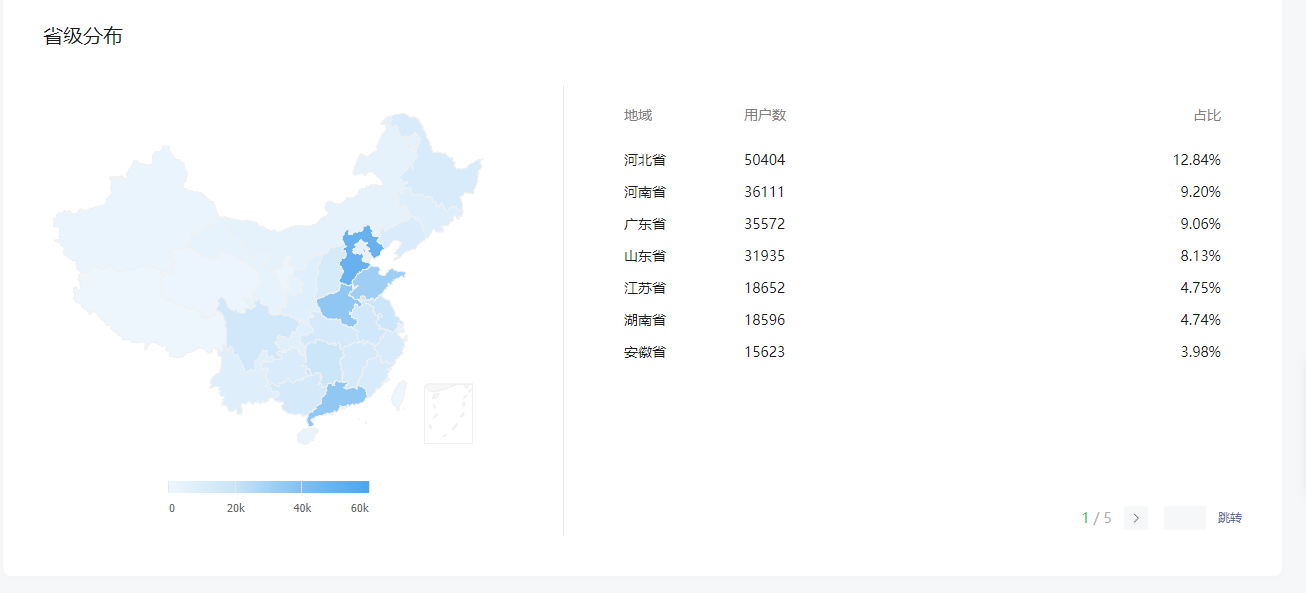Click user count 35572

point(765,224)
